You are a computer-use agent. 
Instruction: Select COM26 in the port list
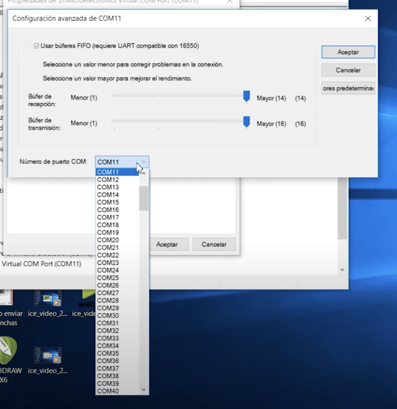[117, 285]
